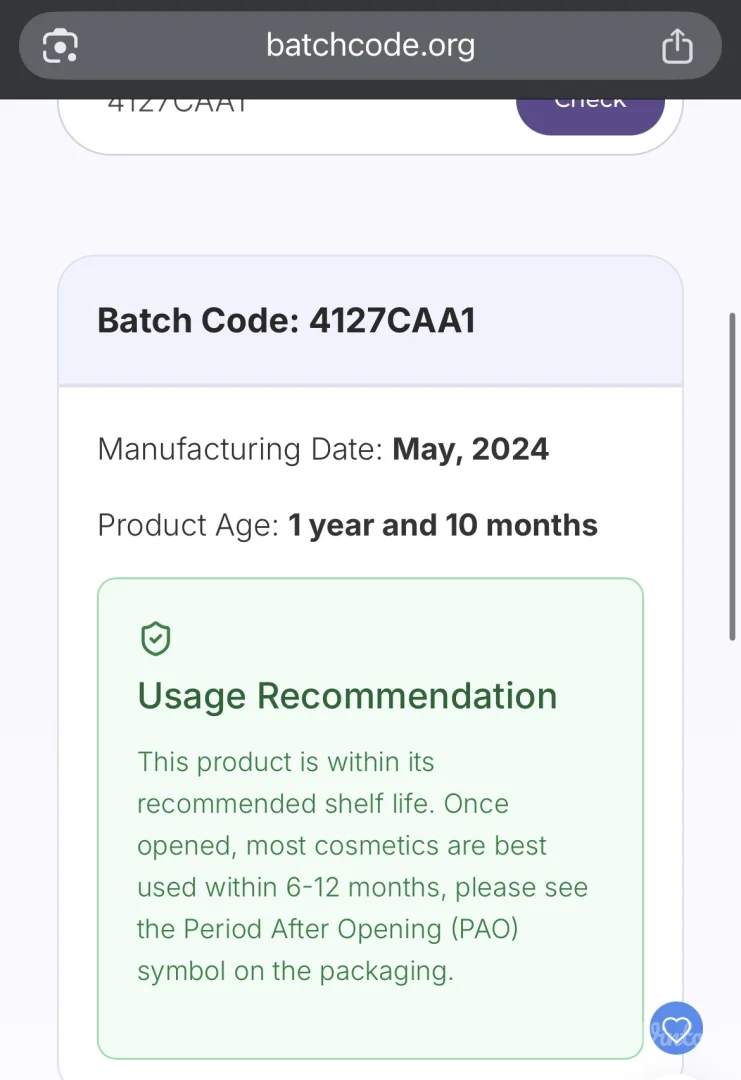Click "symbol on the packaging." line
Screen dimensions: 741x1080
coord(295,971)
